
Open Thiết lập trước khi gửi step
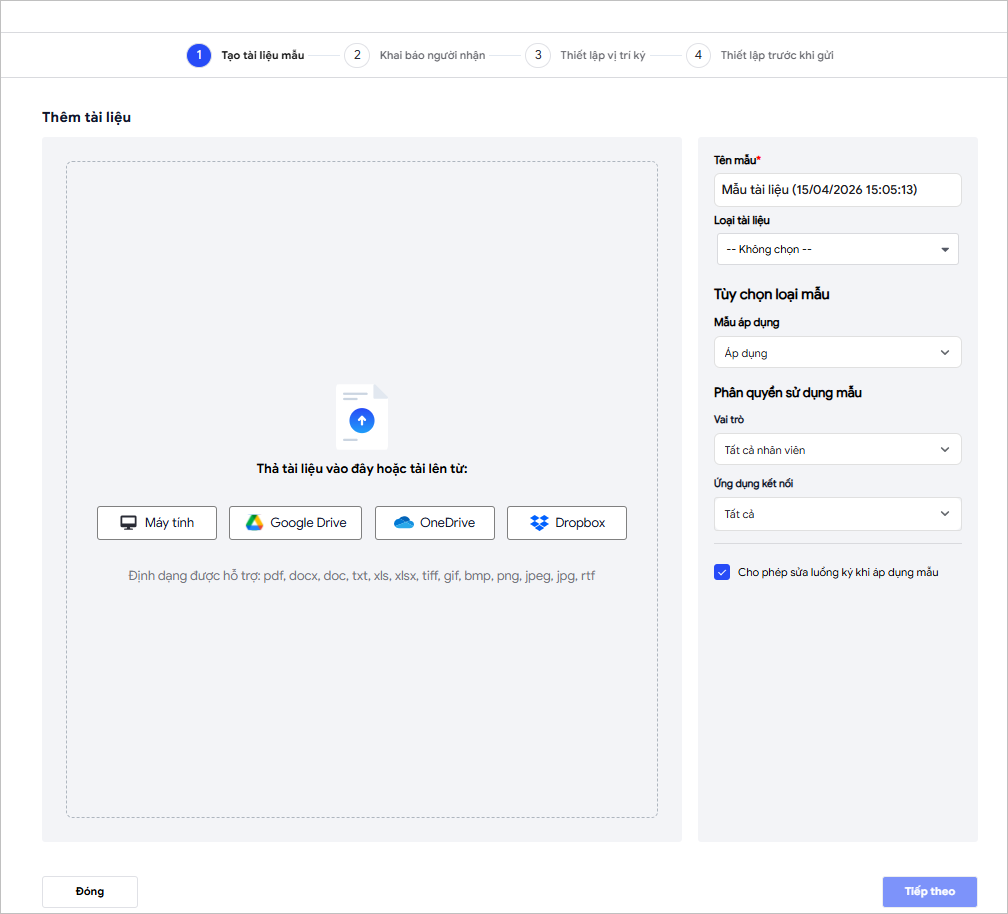click(777, 55)
